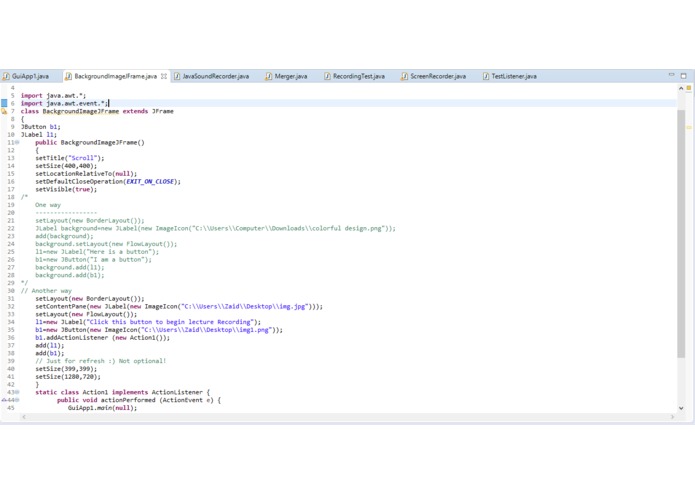This screenshot has height=494, width=695.
Task: Open the RecordingTest.java tab
Action: 359,76
